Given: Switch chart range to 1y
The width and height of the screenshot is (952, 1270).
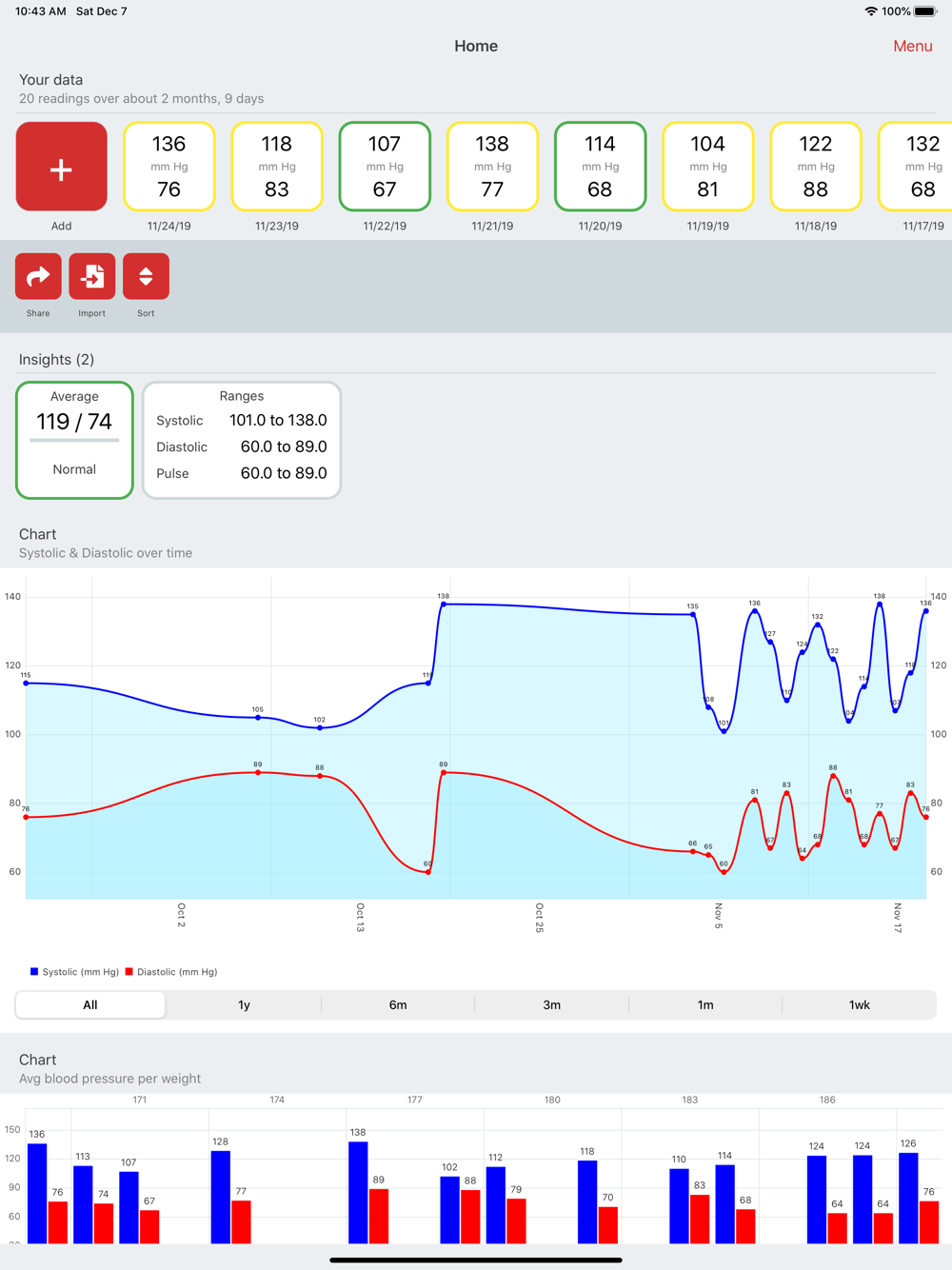Looking at the screenshot, I should click(x=244, y=1004).
